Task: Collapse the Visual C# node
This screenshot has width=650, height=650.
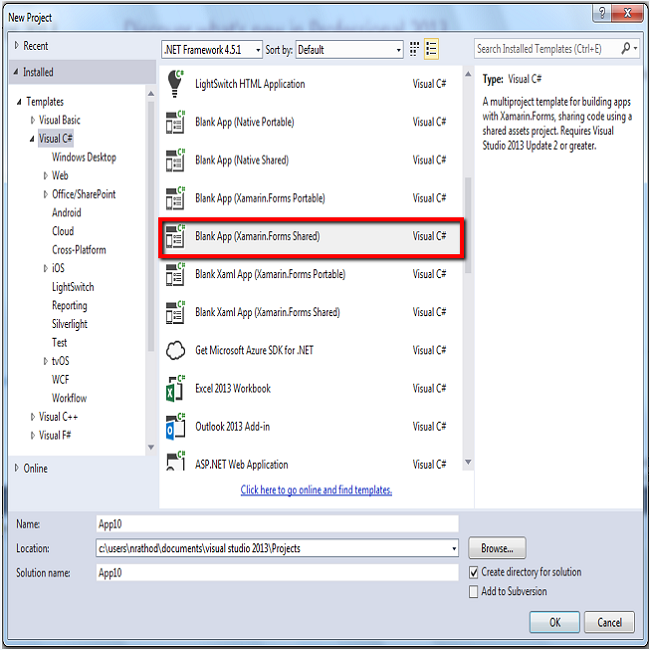Action: [x=32, y=139]
